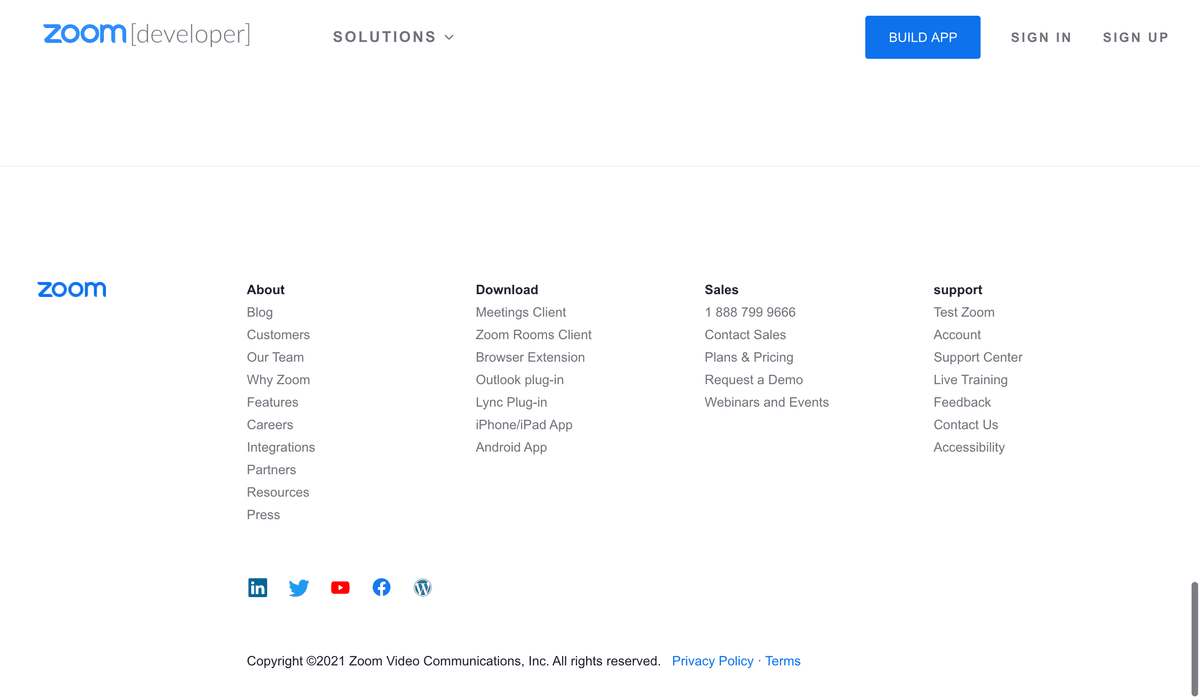Open the Feedback link
Viewport: 1200px width, 698px height.
[x=962, y=402]
